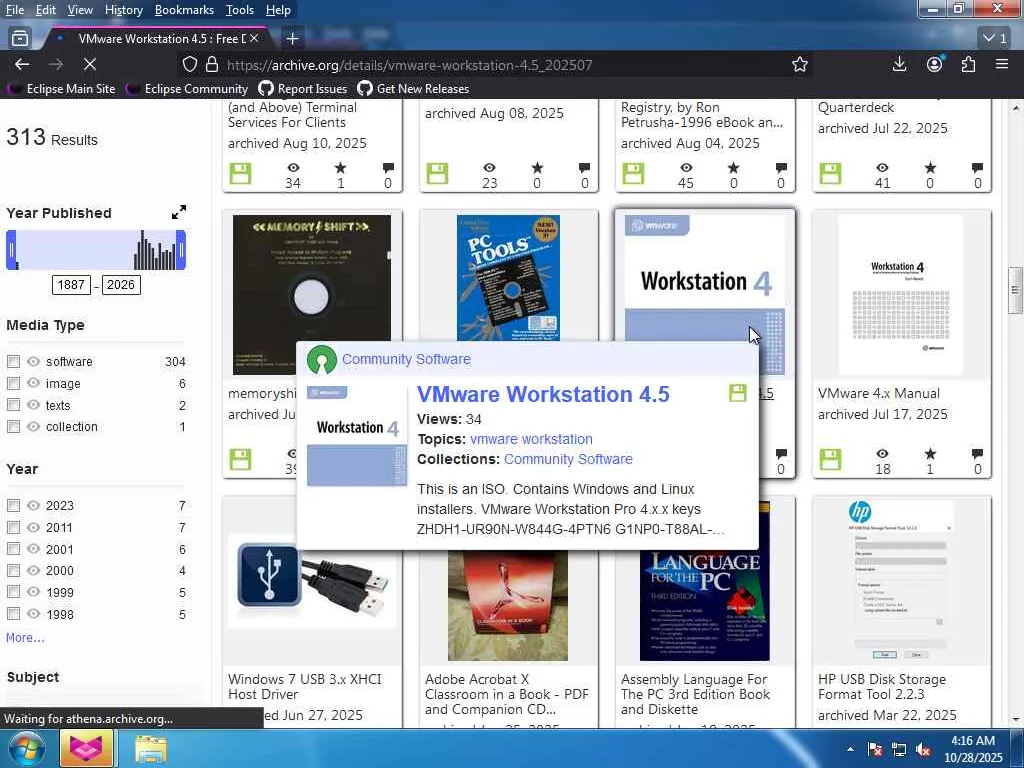Check the software media type filter
Viewport: 1024px width, 768px height.
point(13,361)
